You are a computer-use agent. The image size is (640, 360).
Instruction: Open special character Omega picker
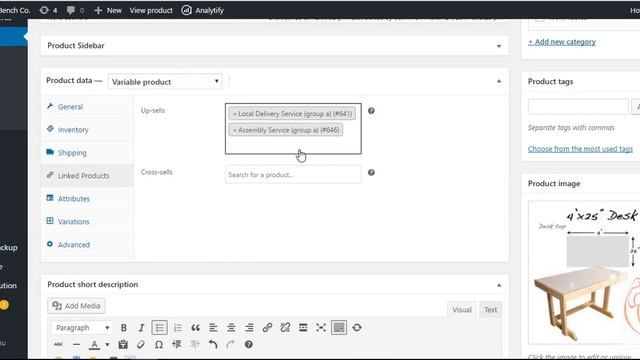[159, 344]
